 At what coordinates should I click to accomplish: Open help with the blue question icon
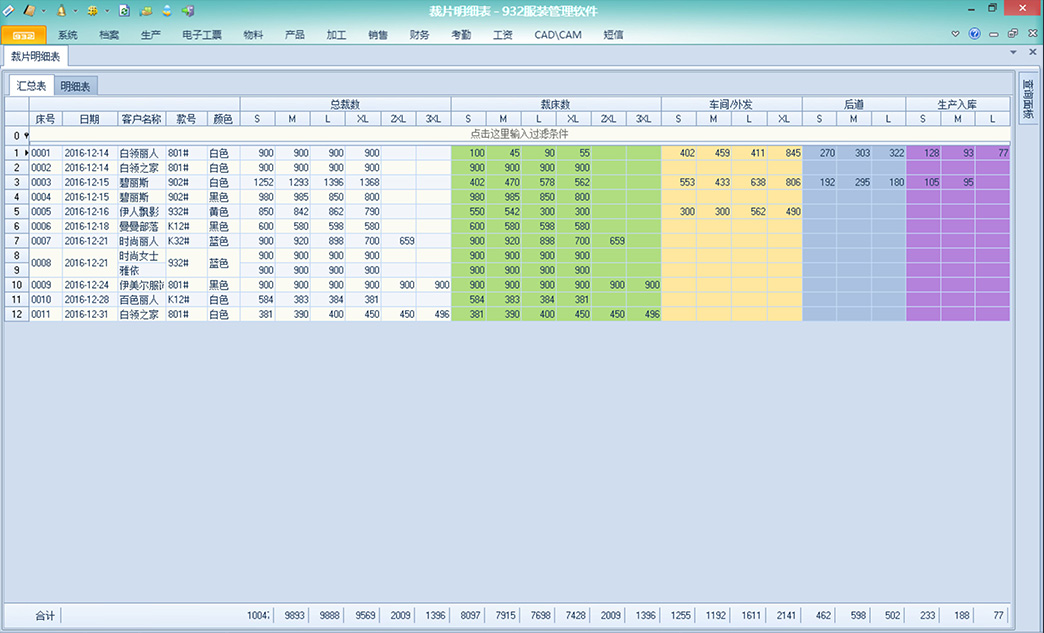coord(974,34)
